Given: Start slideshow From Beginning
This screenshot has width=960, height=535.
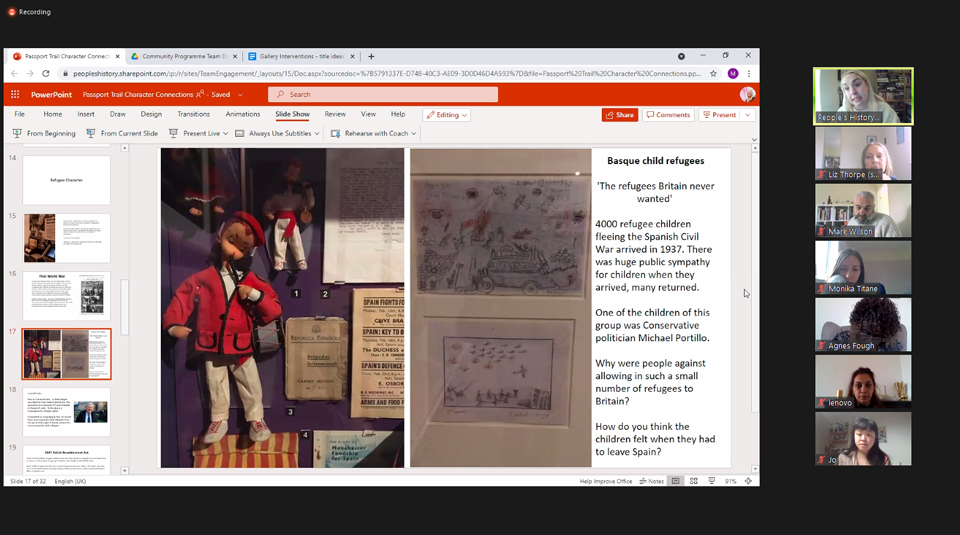Looking at the screenshot, I should [44, 133].
